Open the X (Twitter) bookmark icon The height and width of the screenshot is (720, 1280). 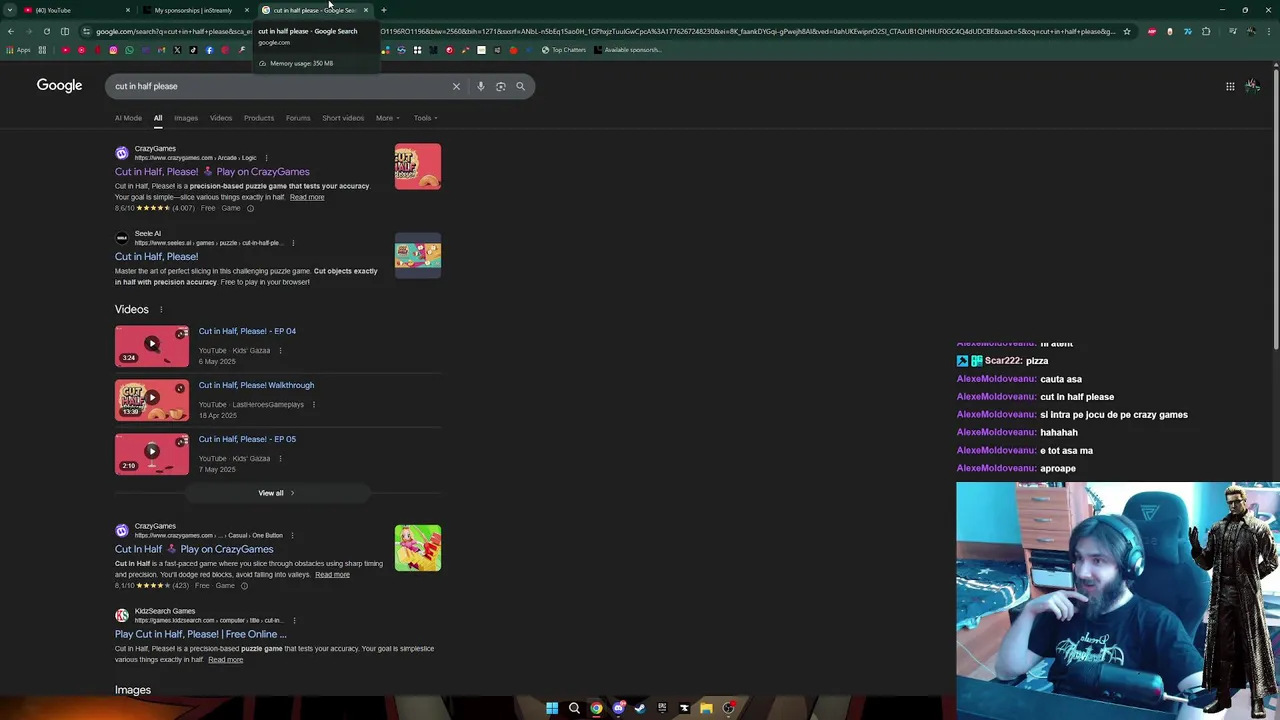coord(177,50)
